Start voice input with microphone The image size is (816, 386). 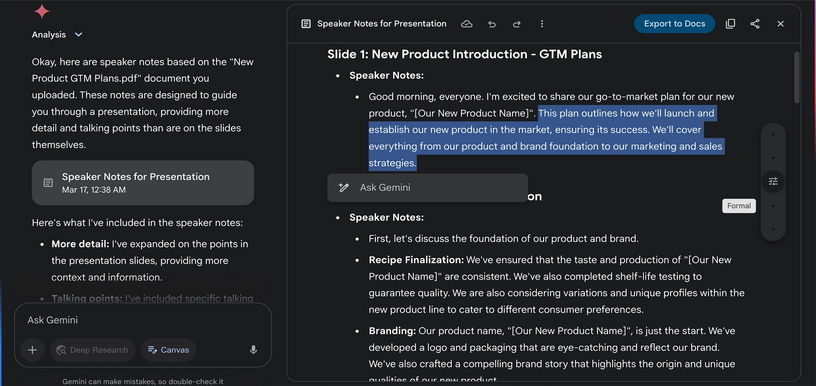pos(253,350)
